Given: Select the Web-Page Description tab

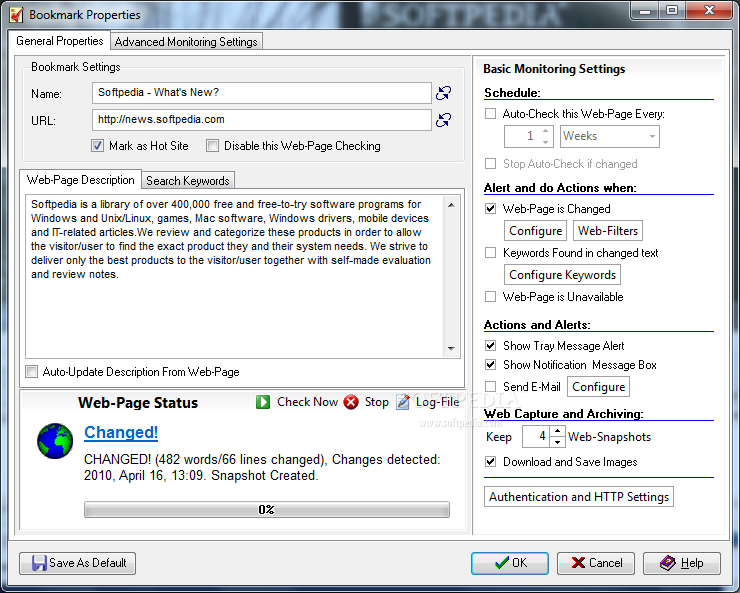Looking at the screenshot, I should [x=81, y=180].
